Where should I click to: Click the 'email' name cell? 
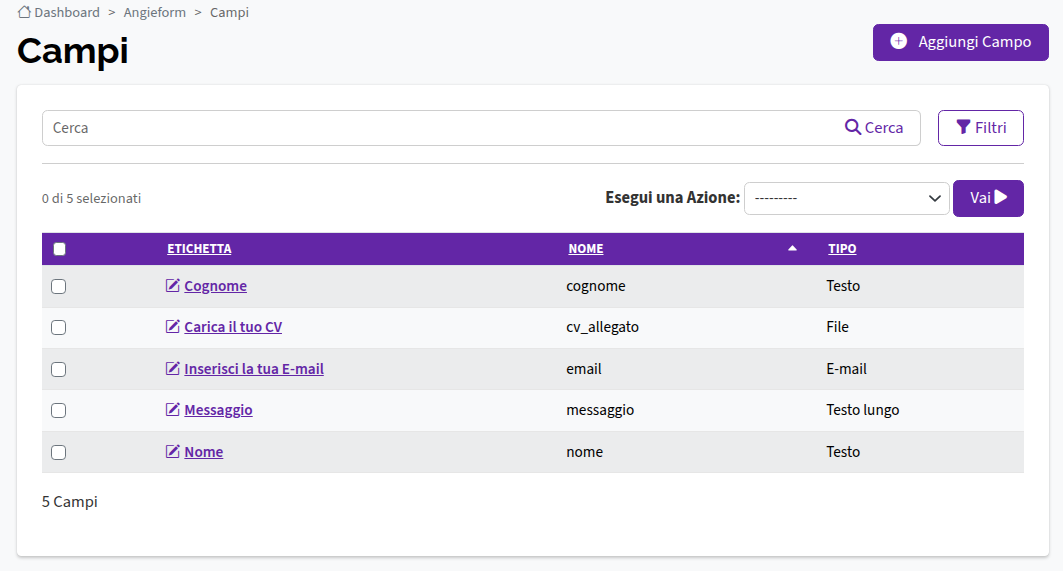coord(584,369)
